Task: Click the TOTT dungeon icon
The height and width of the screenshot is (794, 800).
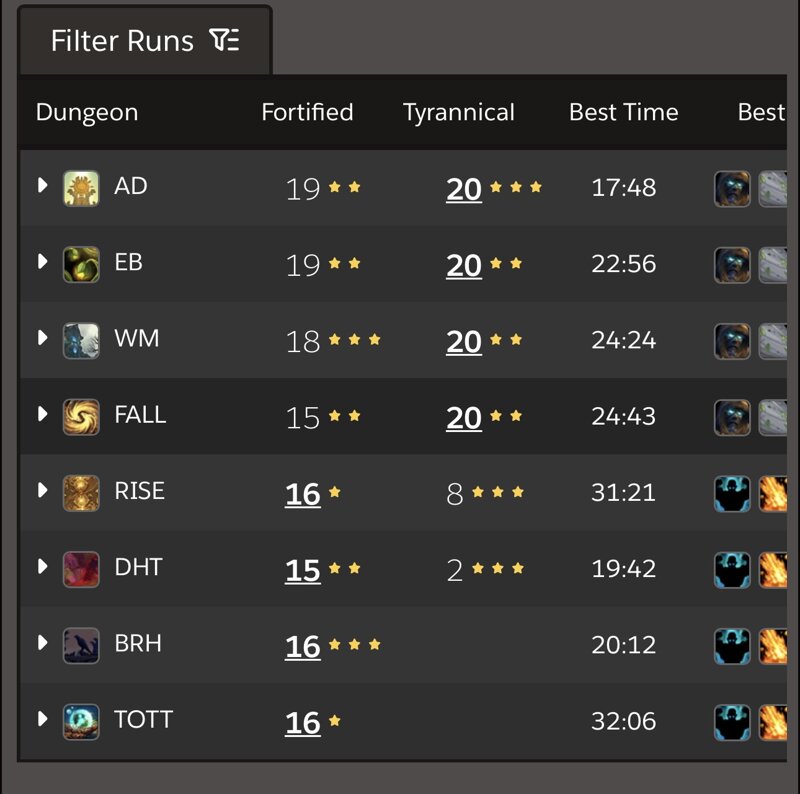Action: click(x=81, y=722)
